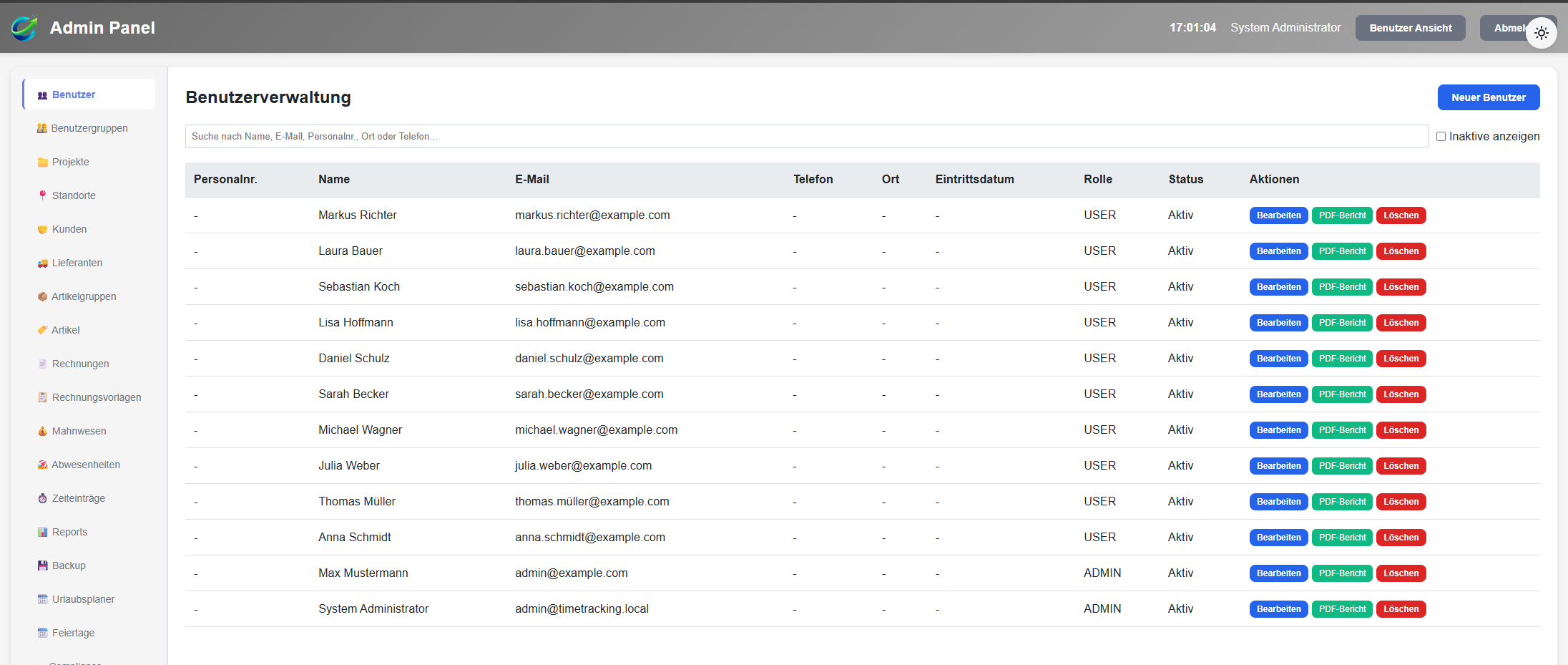
Task: Click the Admin Panel logo icon
Action: coord(24,28)
